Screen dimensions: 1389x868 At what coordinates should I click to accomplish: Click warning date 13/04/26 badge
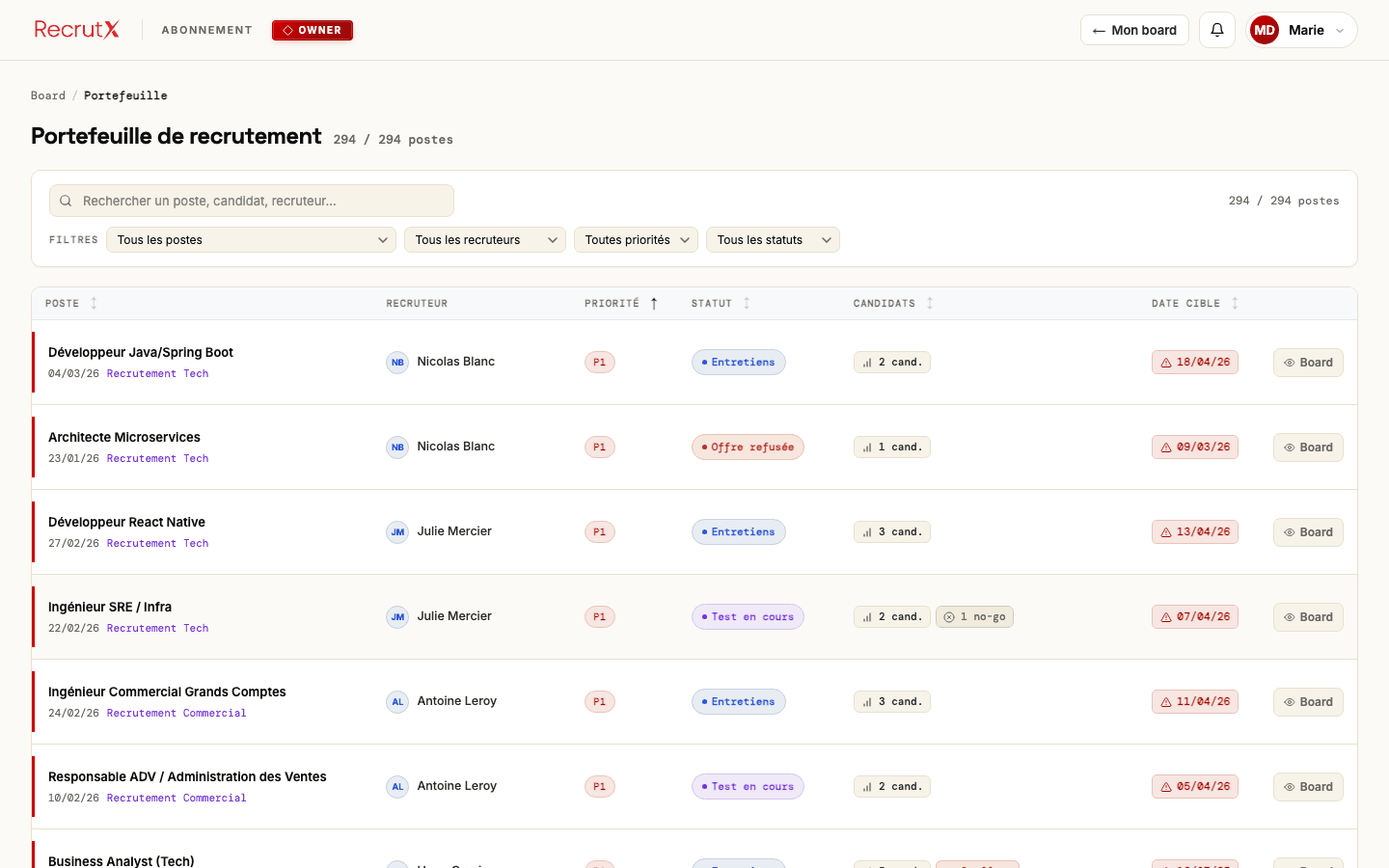[x=1195, y=532]
